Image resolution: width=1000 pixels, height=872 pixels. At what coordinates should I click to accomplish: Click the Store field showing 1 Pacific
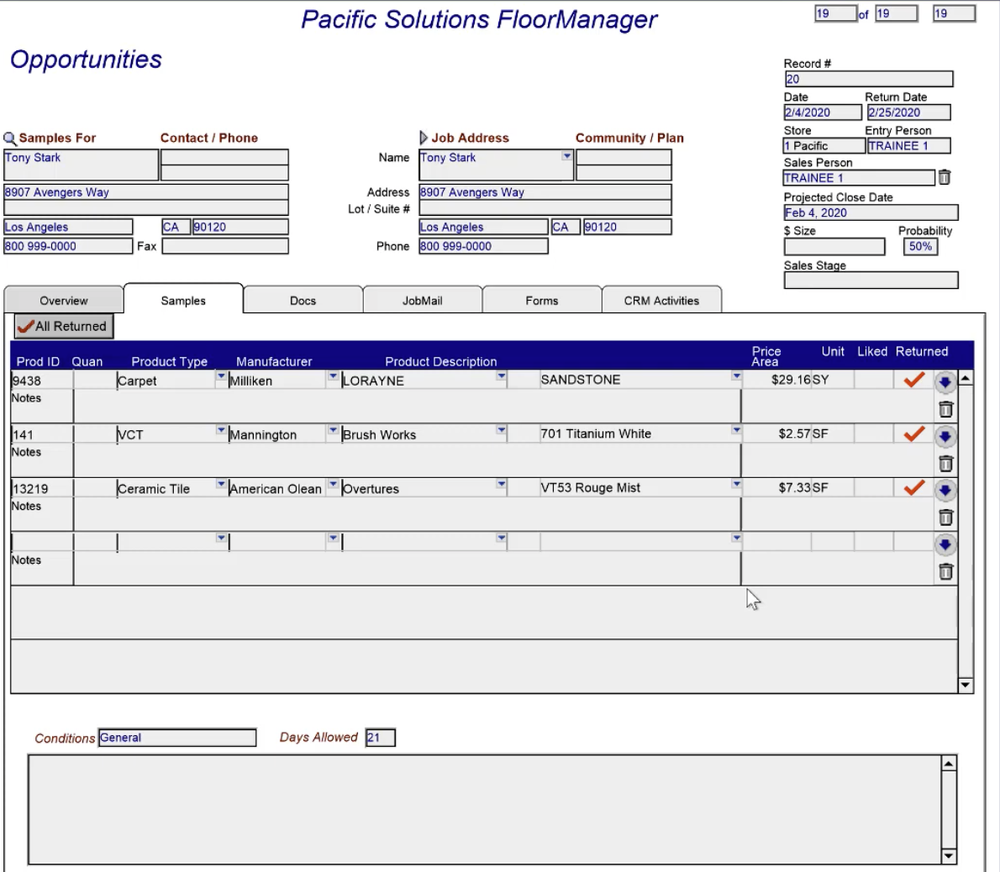click(824, 145)
